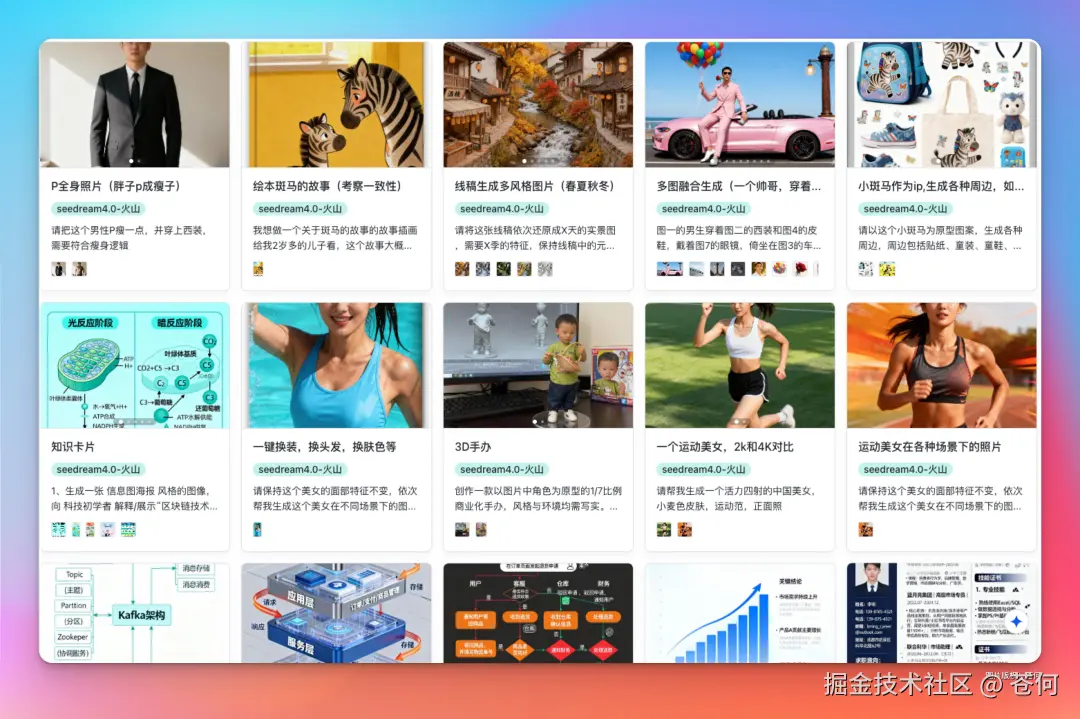Open the athlete on red track image

point(942,365)
